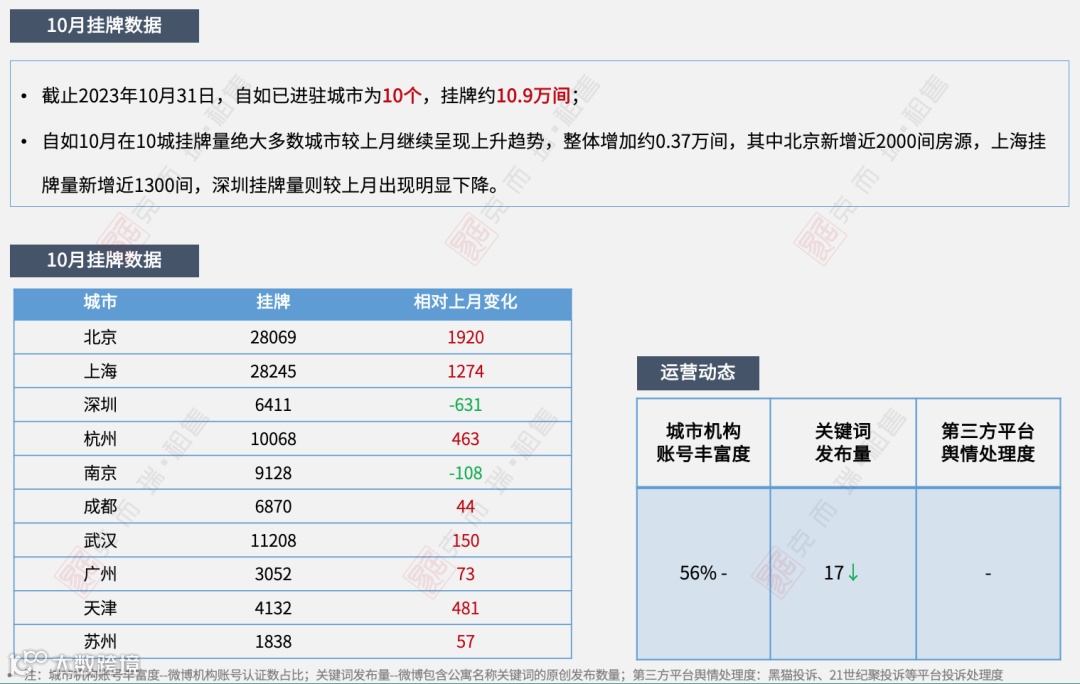Click the green change value -108
Screen dimensions: 1080x684
click(x=466, y=473)
